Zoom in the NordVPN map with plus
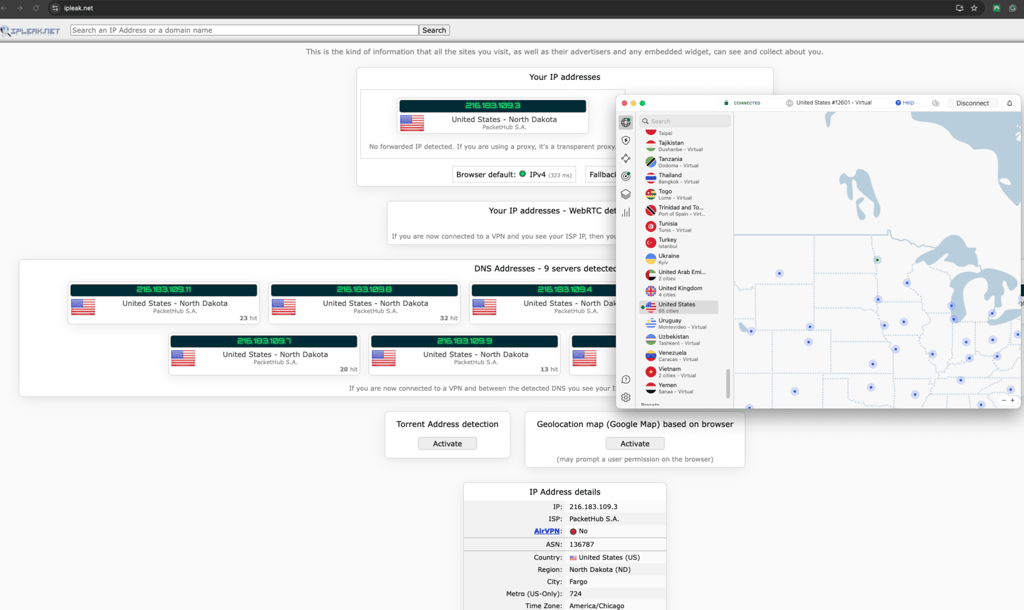The height and width of the screenshot is (610, 1024). [x=1013, y=400]
